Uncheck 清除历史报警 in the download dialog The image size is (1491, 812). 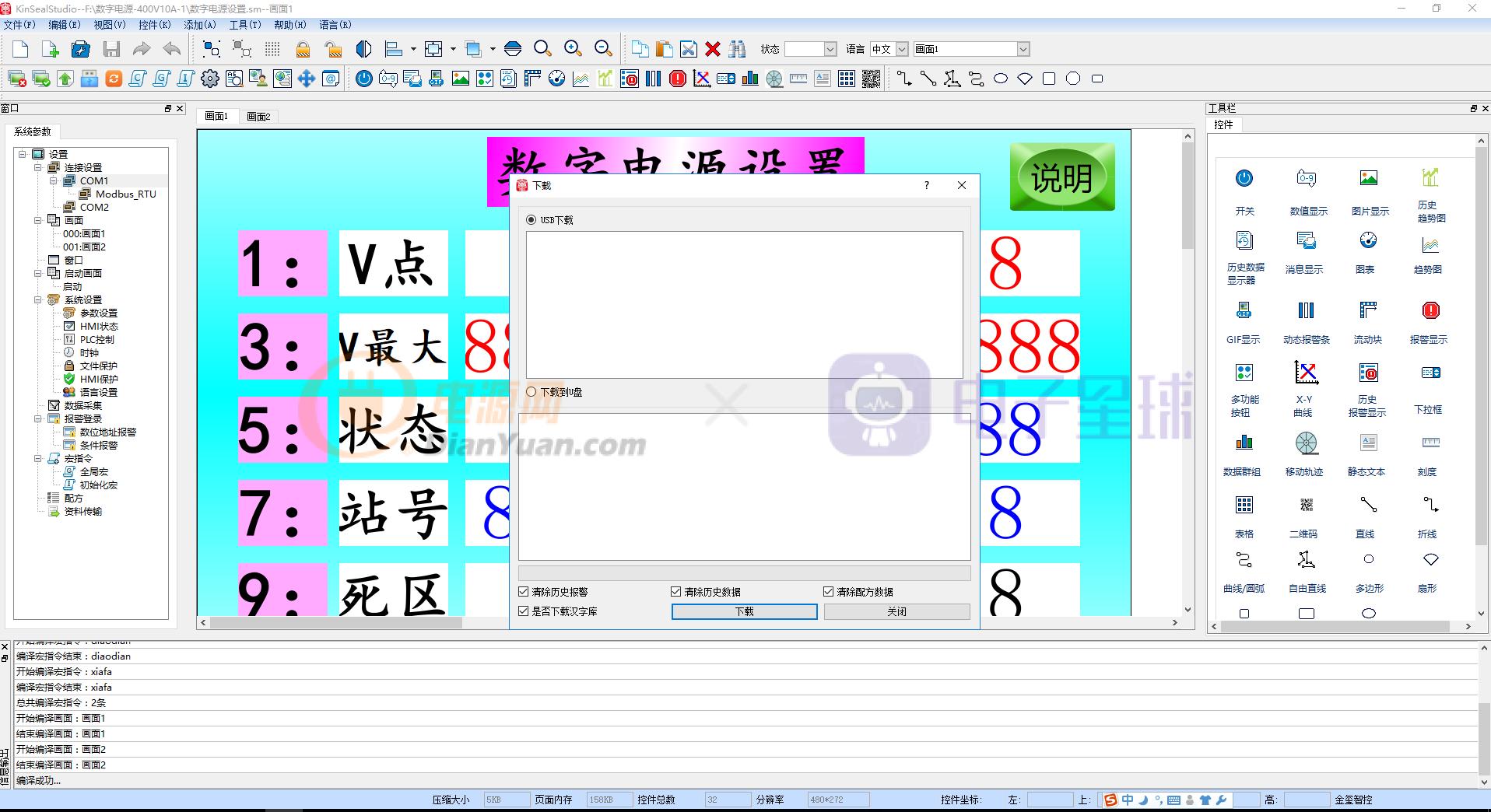coord(523,591)
